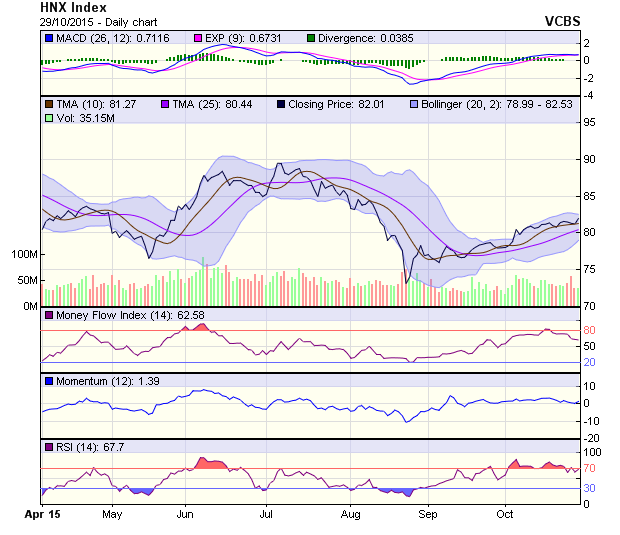Click the 29/10/2015 Daily chart subtitle

coord(87,21)
